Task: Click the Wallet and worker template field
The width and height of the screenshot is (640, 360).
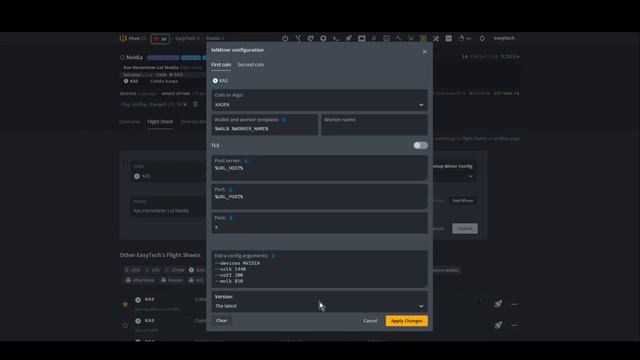Action: [x=264, y=124]
